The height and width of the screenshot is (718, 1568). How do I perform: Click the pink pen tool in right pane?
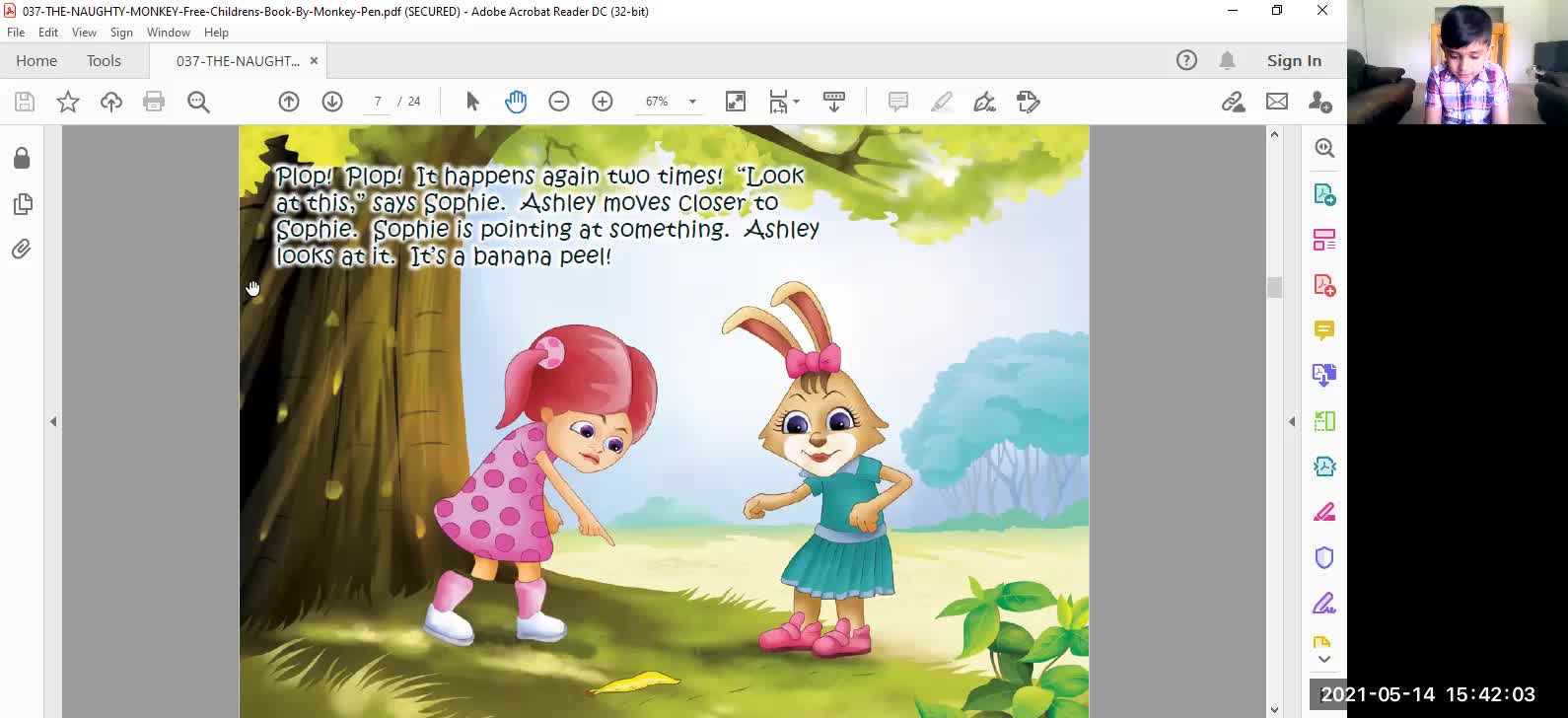[1324, 512]
